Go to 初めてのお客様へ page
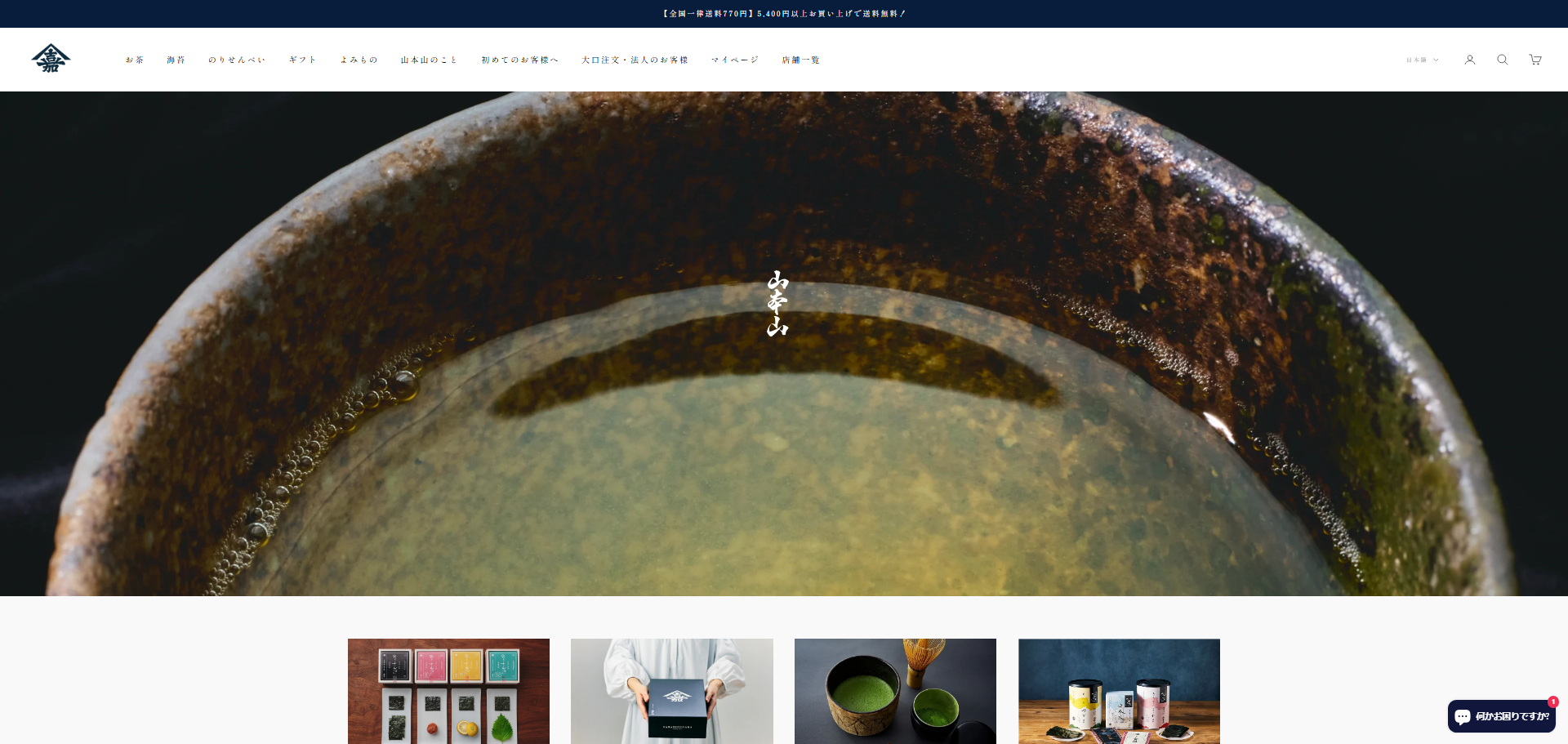1568x744 pixels. pyautogui.click(x=519, y=60)
